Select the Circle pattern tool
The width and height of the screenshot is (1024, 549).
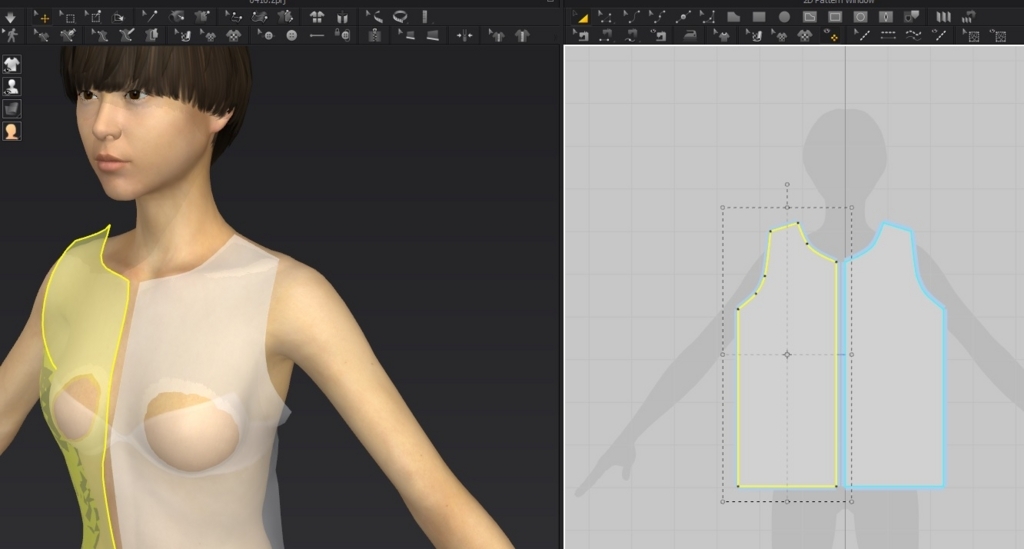point(784,17)
